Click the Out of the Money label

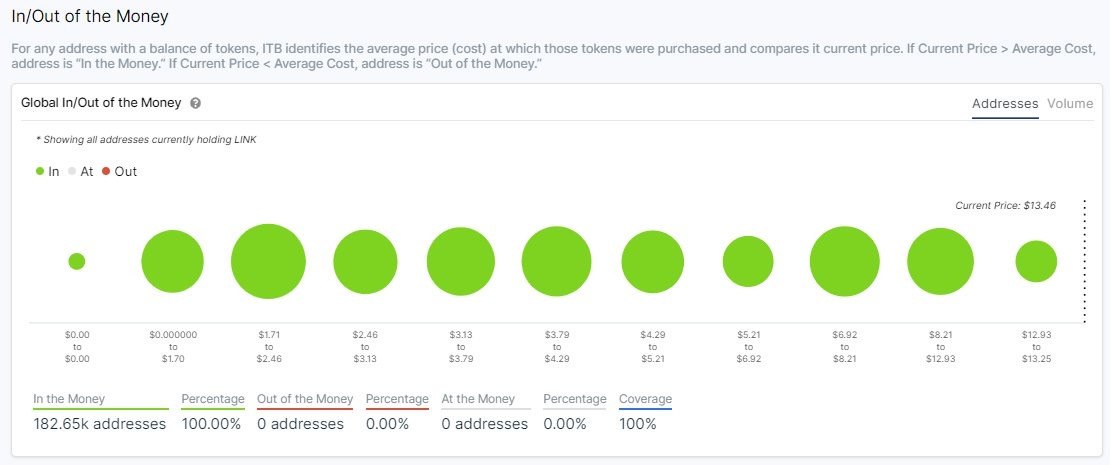[305, 398]
